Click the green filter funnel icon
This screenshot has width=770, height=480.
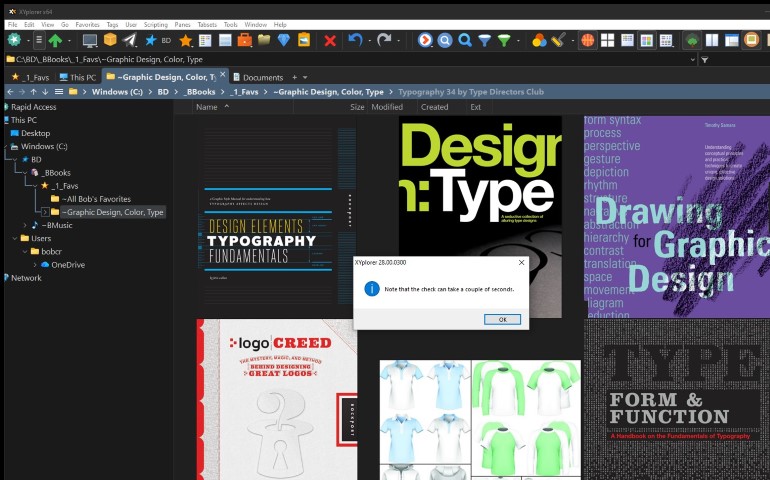tap(504, 41)
